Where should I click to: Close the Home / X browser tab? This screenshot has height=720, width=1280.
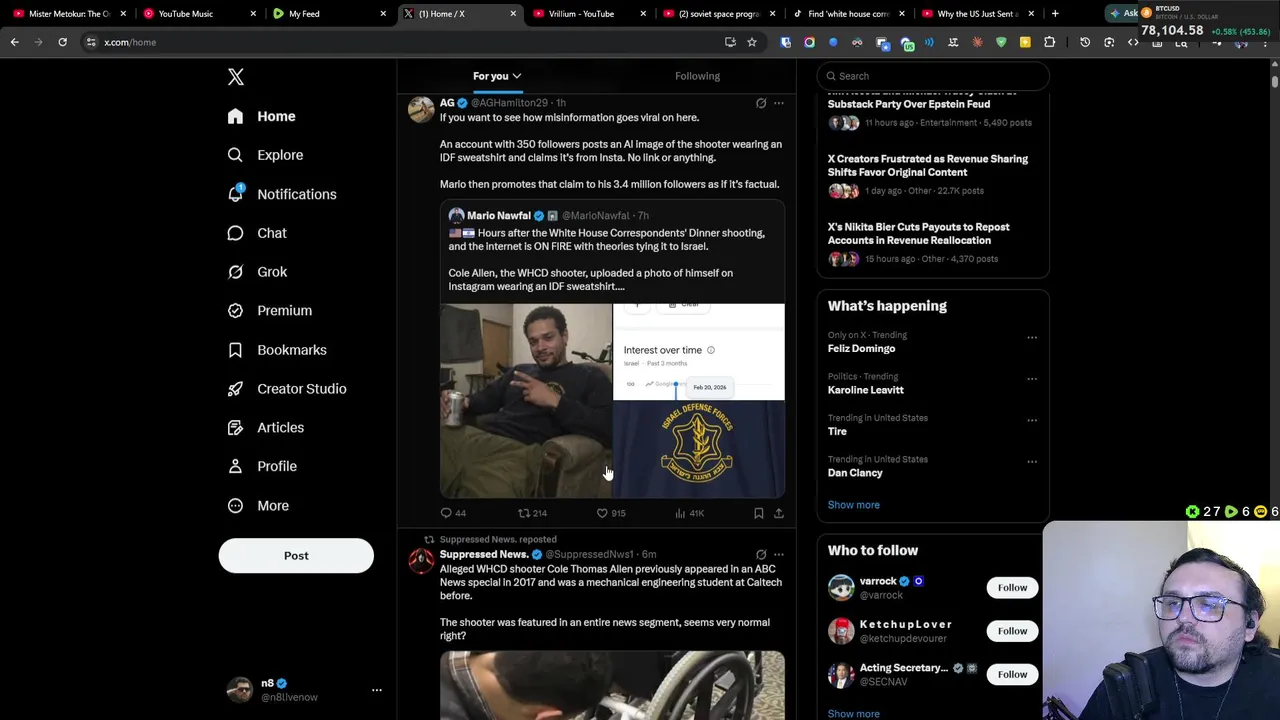(x=514, y=14)
